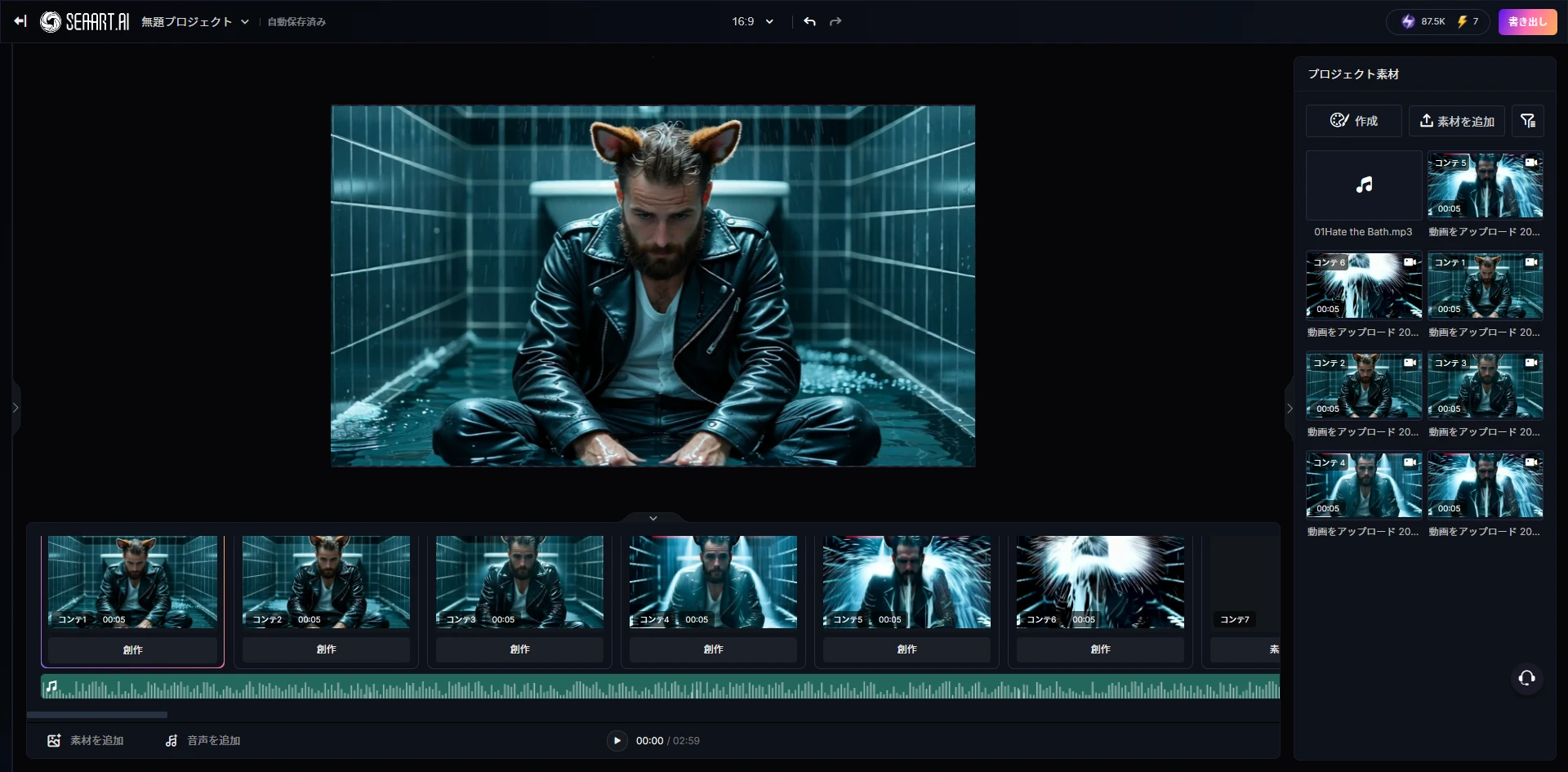Expand the left side panel
Image resolution: width=1568 pixels, height=772 pixels.
[x=16, y=407]
